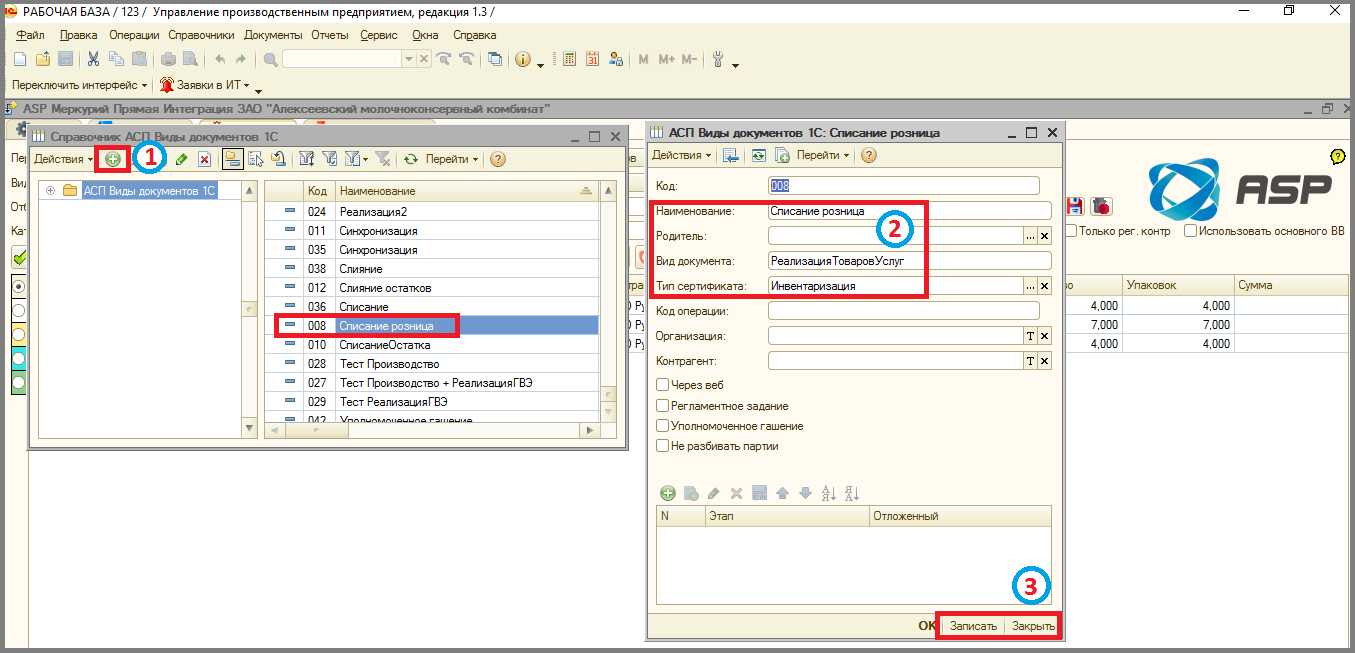Image resolution: width=1355 pixels, height=653 pixels.
Task: Open the Тип сертификата selection ellipsis button
Action: tap(1030, 286)
